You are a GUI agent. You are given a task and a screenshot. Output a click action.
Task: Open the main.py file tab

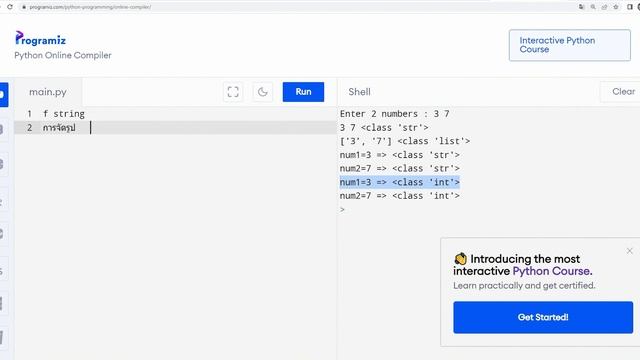pyautogui.click(x=48, y=92)
